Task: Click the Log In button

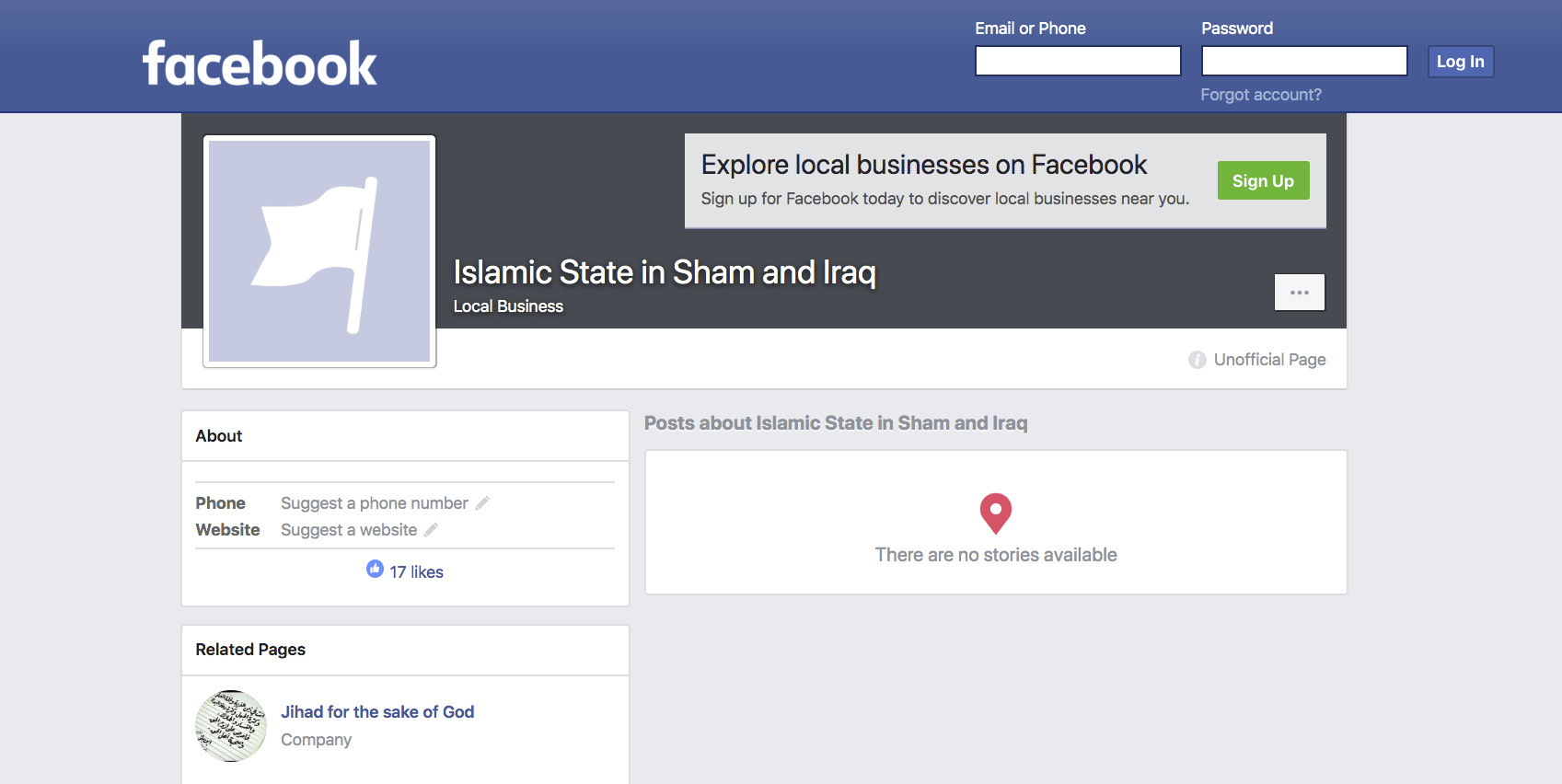Action: [1461, 62]
